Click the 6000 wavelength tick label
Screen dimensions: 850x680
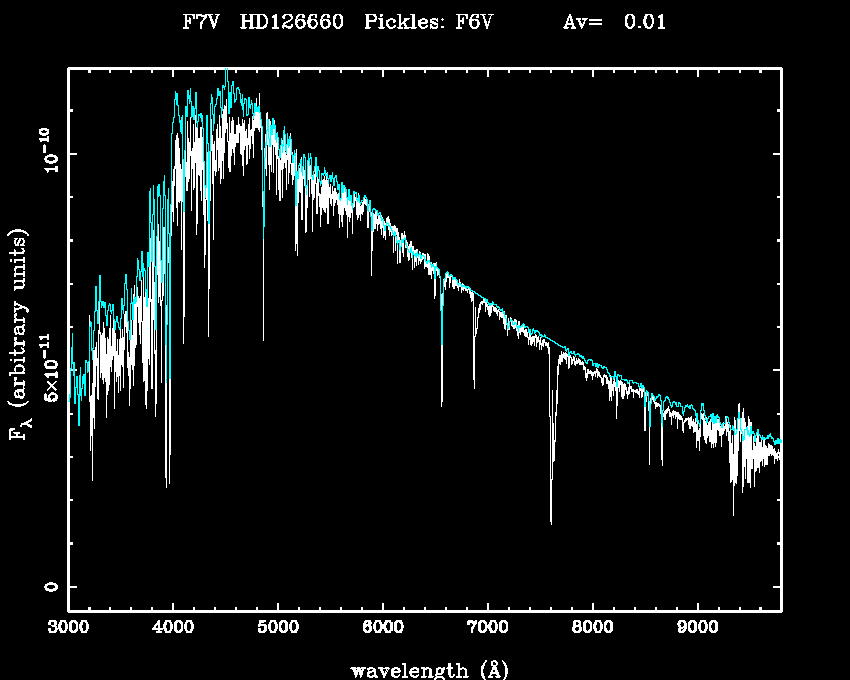pyautogui.click(x=383, y=629)
